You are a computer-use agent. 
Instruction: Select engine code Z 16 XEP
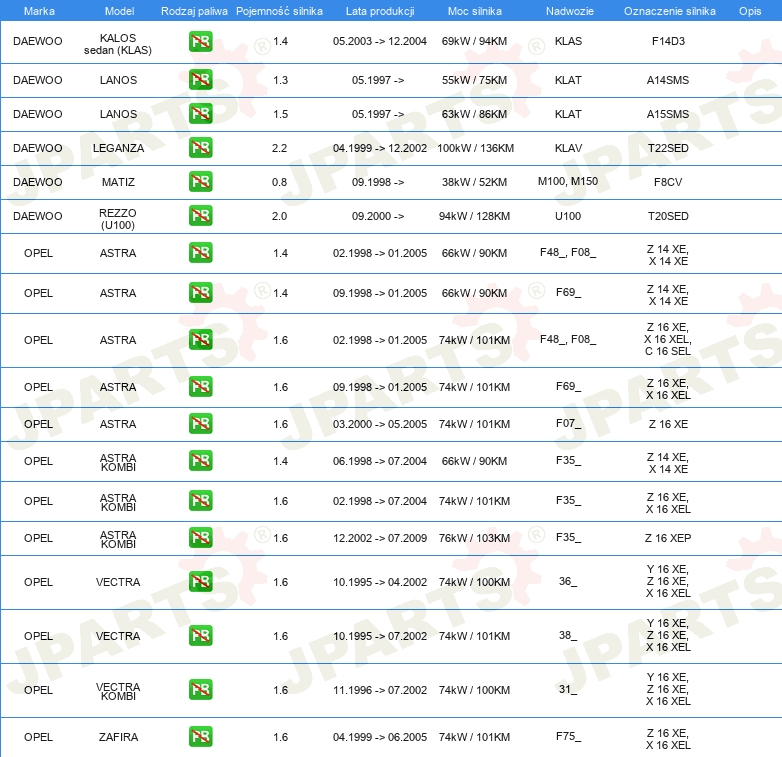(668, 538)
